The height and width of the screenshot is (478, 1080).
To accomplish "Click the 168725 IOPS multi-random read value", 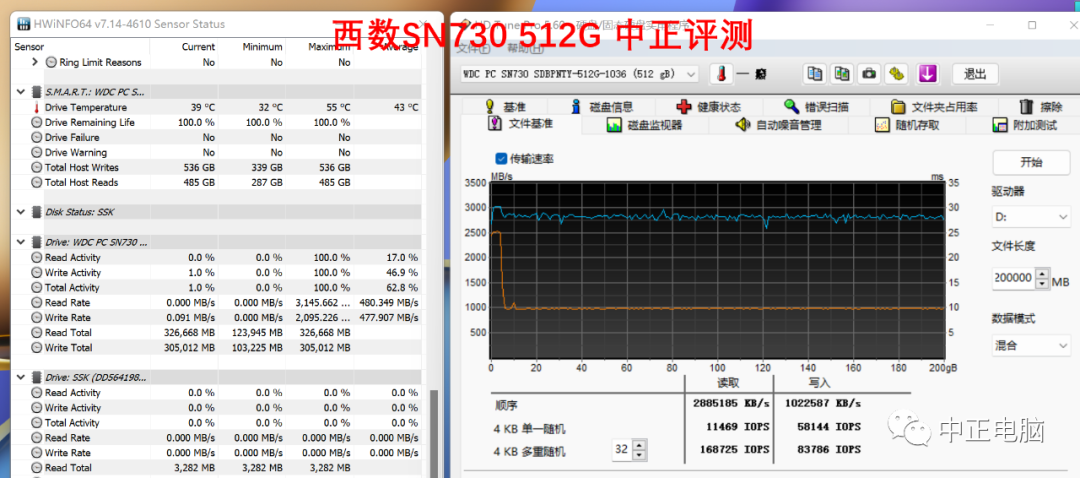I will [736, 449].
